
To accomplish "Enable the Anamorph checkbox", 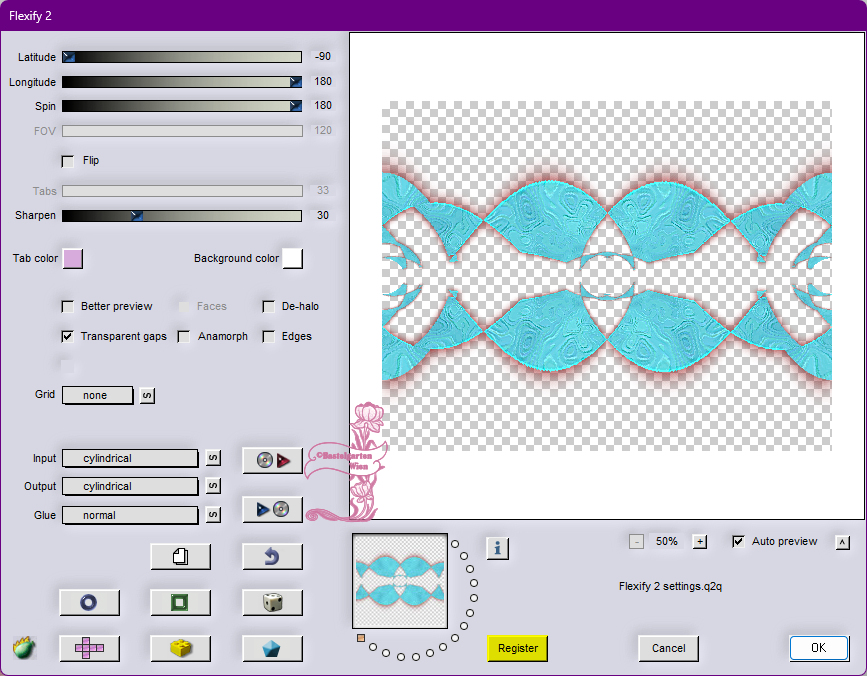I will pos(184,337).
